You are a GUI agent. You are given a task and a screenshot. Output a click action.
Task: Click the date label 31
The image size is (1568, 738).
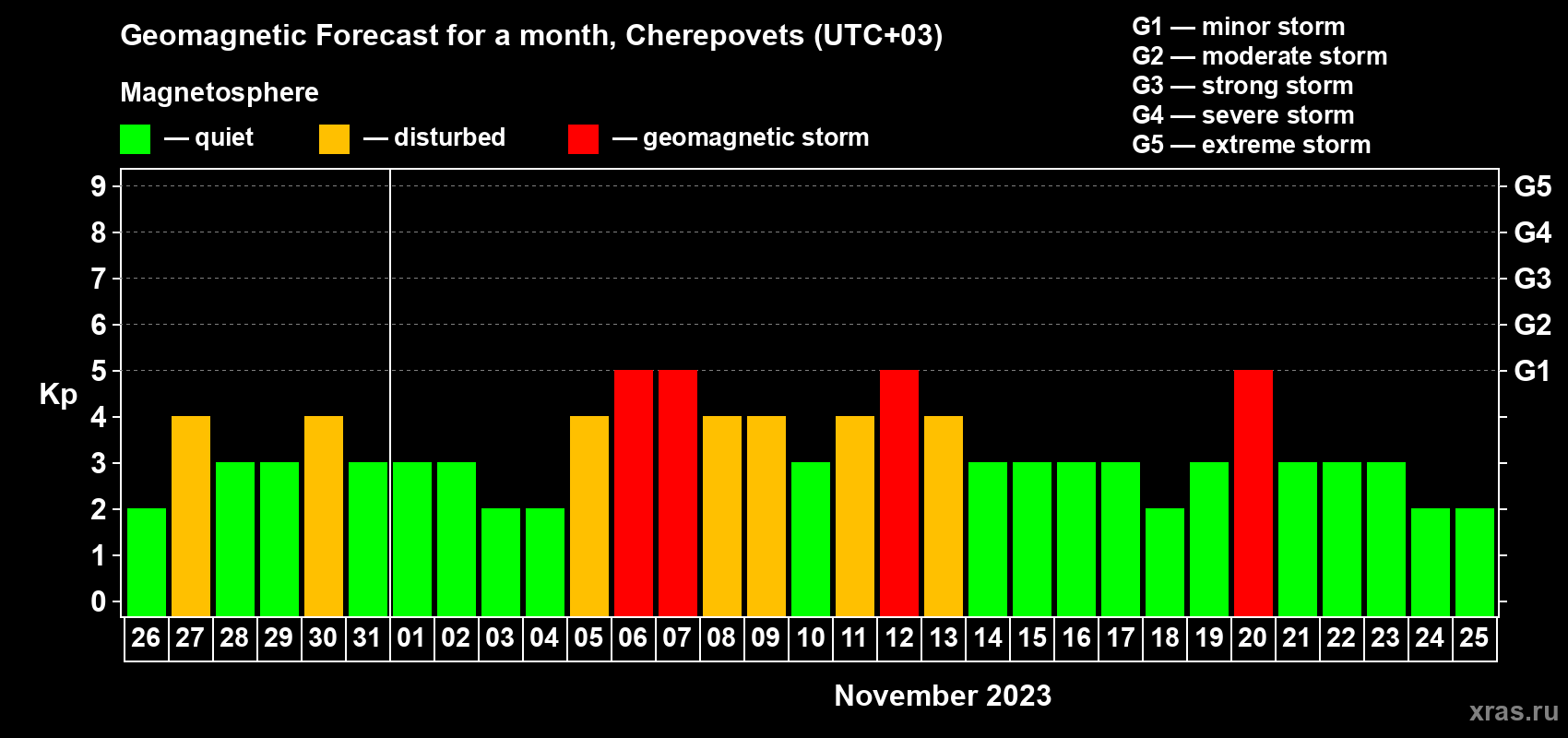(367, 637)
